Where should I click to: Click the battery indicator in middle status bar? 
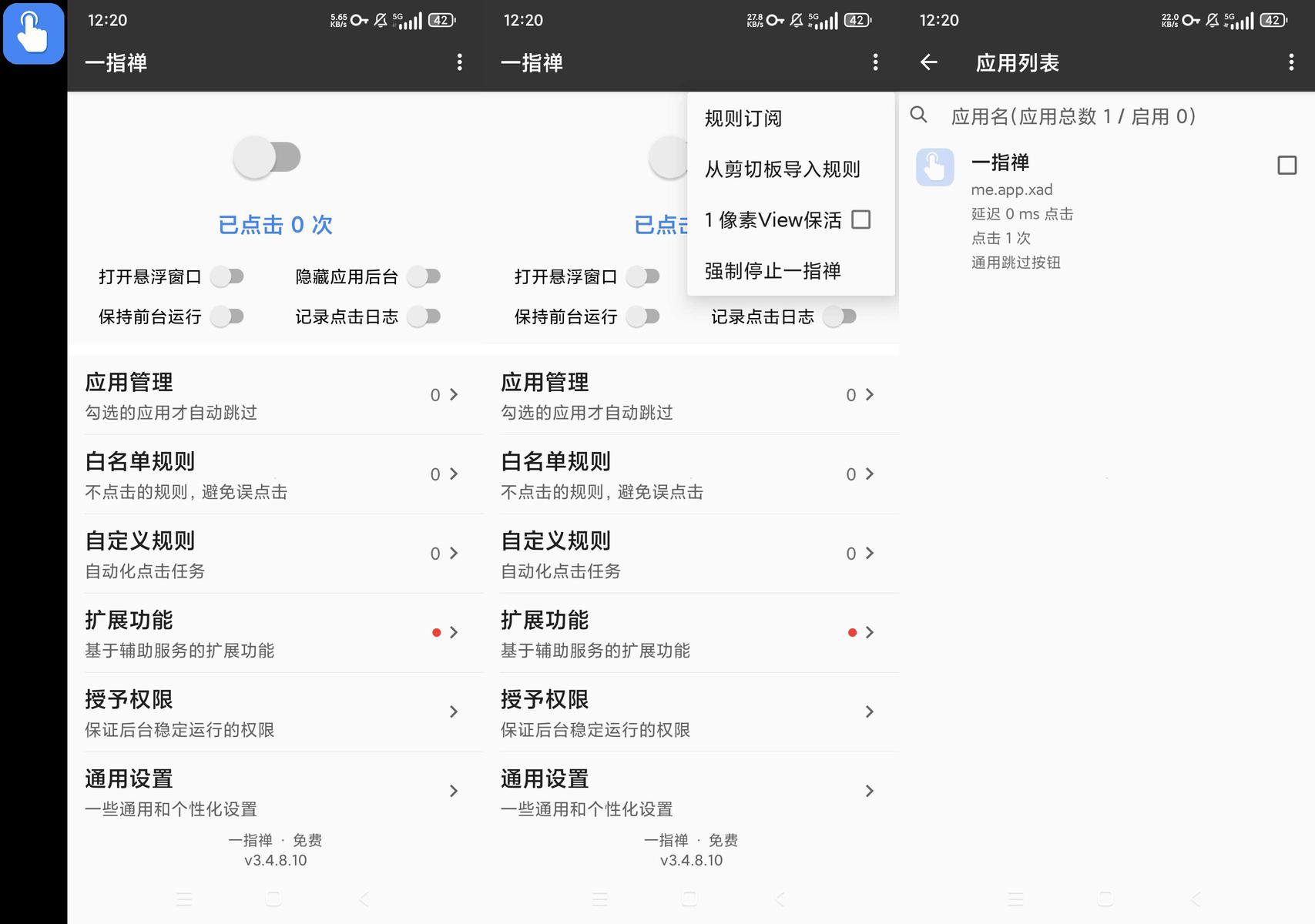pyautogui.click(x=857, y=21)
